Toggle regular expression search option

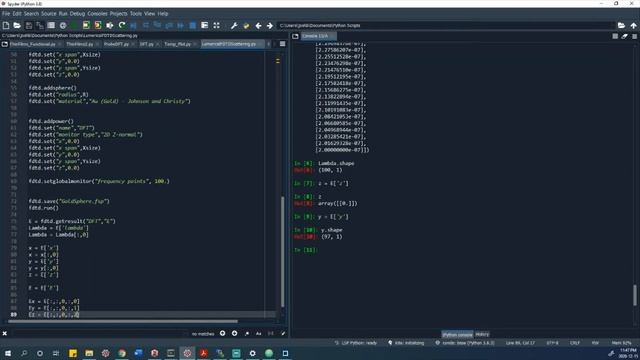[247, 333]
